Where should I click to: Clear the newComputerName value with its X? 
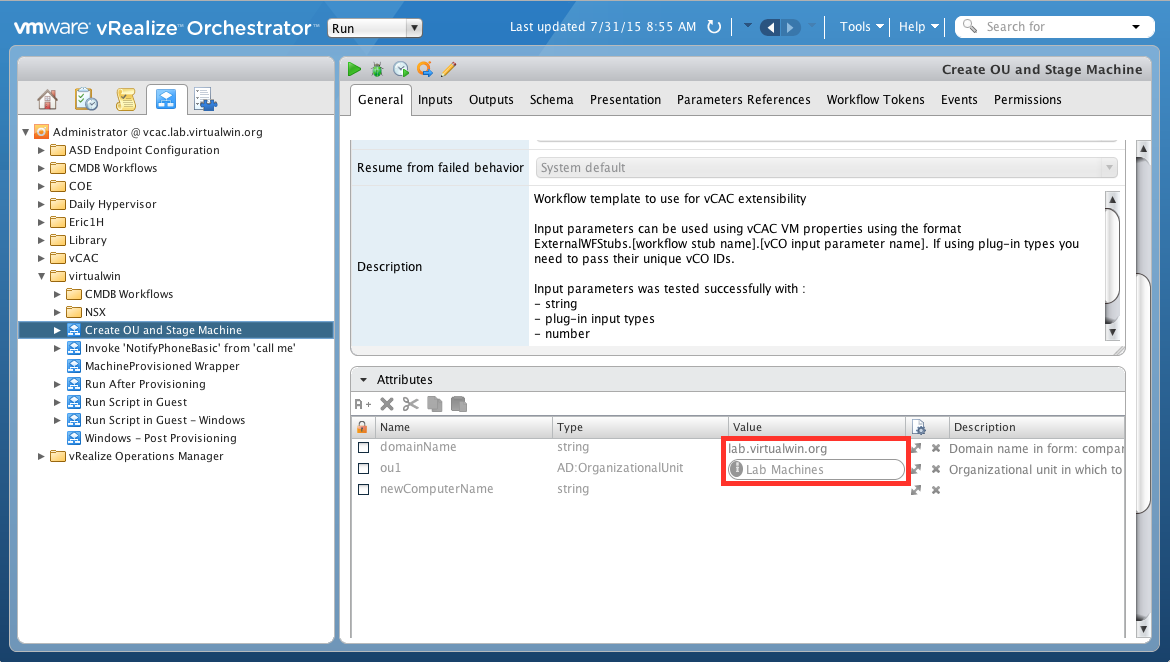coord(936,490)
